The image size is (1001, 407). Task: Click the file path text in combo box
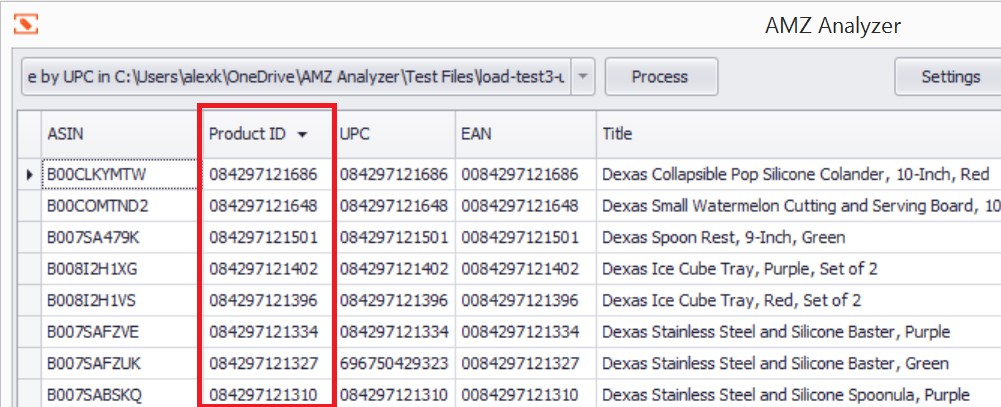(297, 77)
